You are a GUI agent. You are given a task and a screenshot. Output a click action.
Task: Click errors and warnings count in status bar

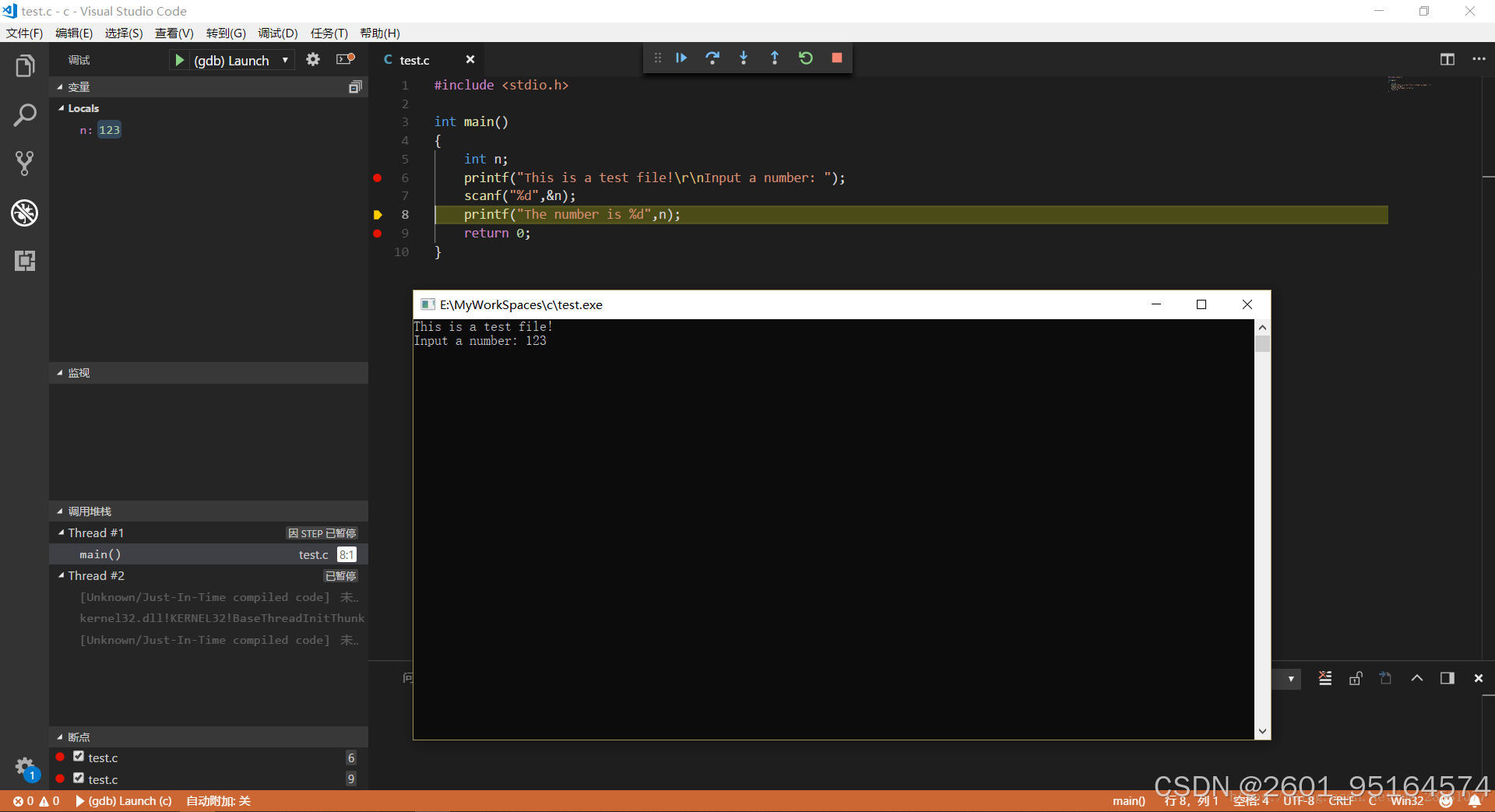(36, 801)
